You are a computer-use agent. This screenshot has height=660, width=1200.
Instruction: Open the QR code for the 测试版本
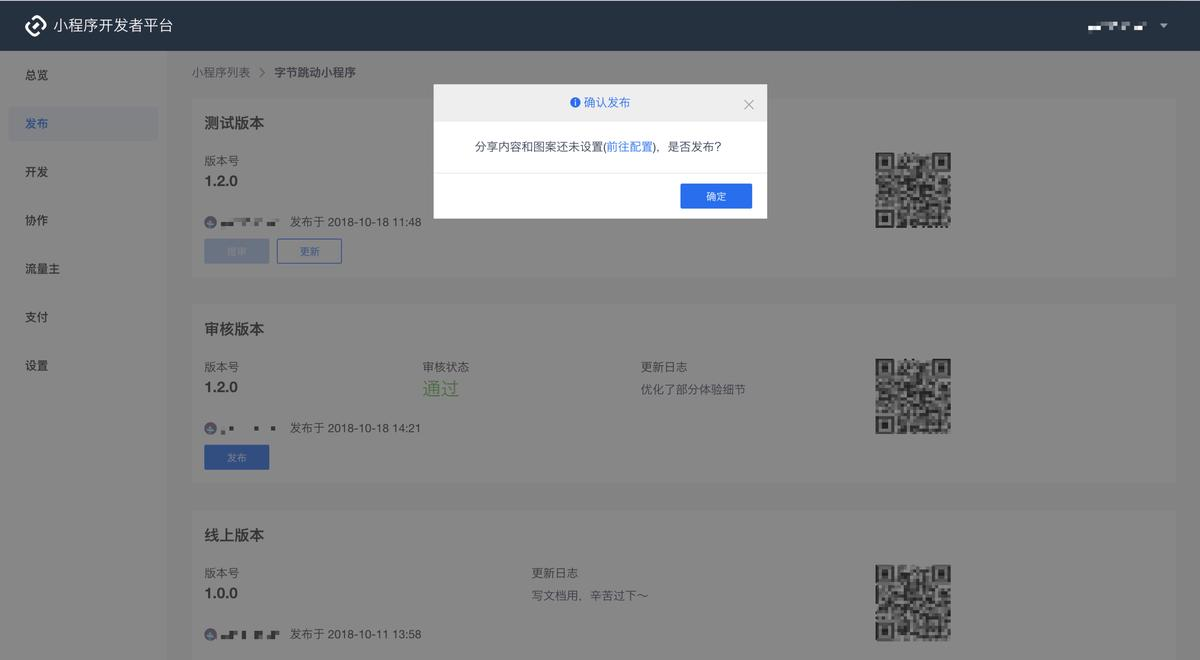tap(911, 189)
